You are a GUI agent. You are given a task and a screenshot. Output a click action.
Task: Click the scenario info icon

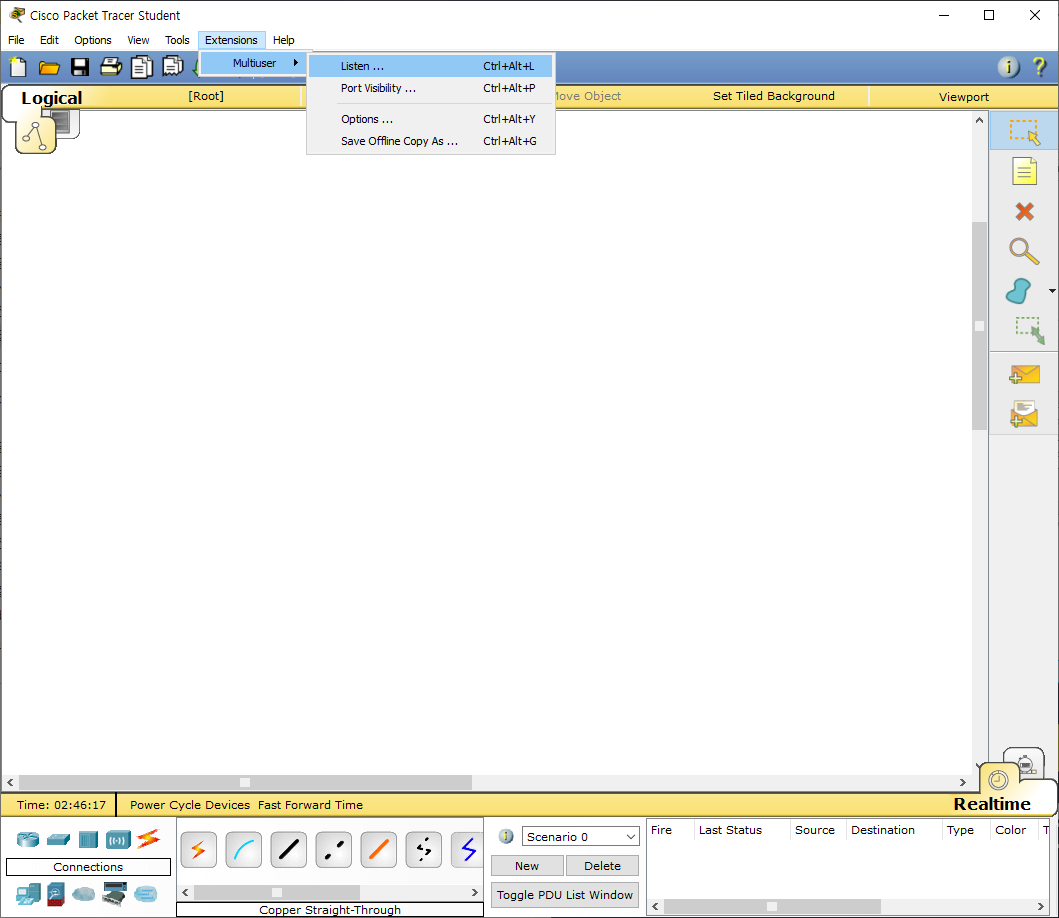pyautogui.click(x=506, y=836)
